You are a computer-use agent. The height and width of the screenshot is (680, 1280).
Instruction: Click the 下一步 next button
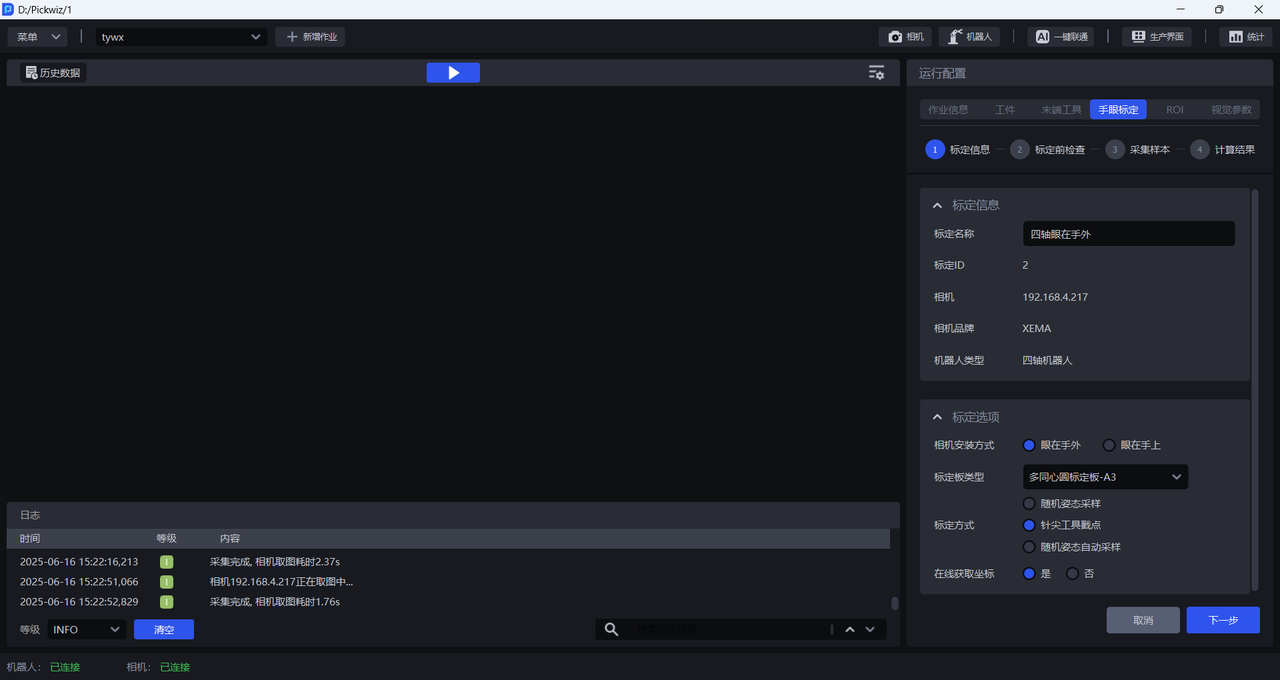coord(1222,620)
